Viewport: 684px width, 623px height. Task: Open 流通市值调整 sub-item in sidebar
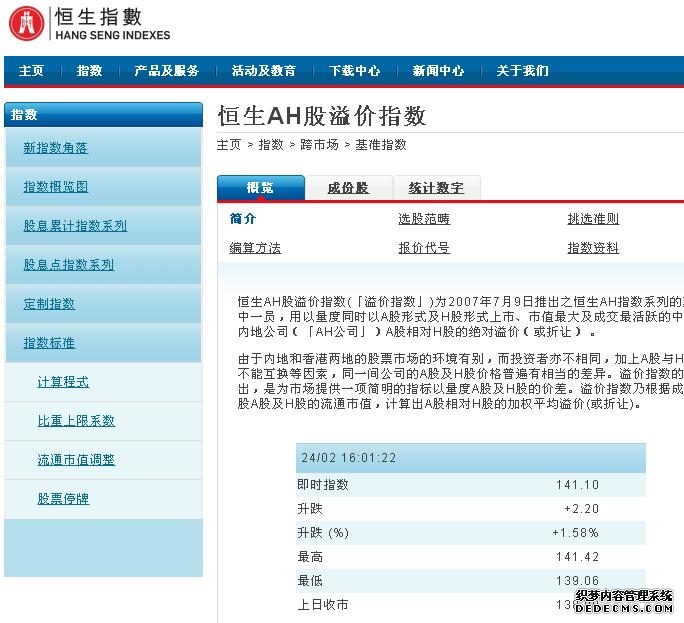pos(76,459)
